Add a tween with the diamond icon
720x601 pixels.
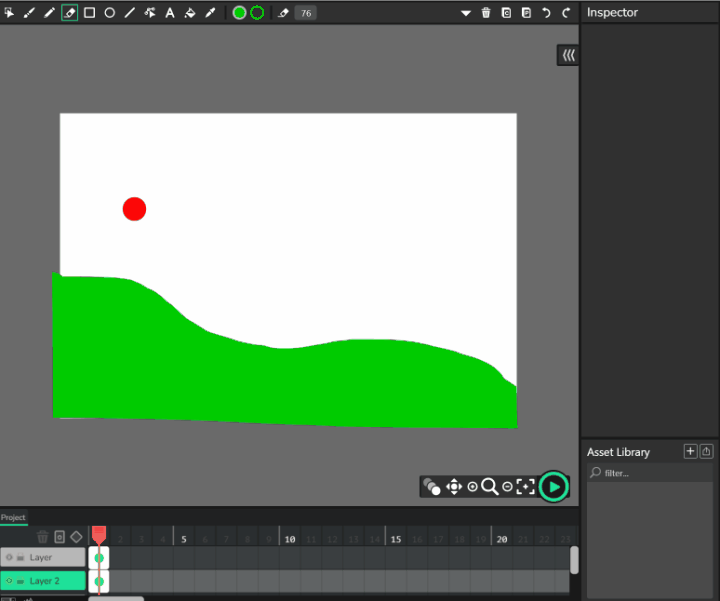coord(76,536)
